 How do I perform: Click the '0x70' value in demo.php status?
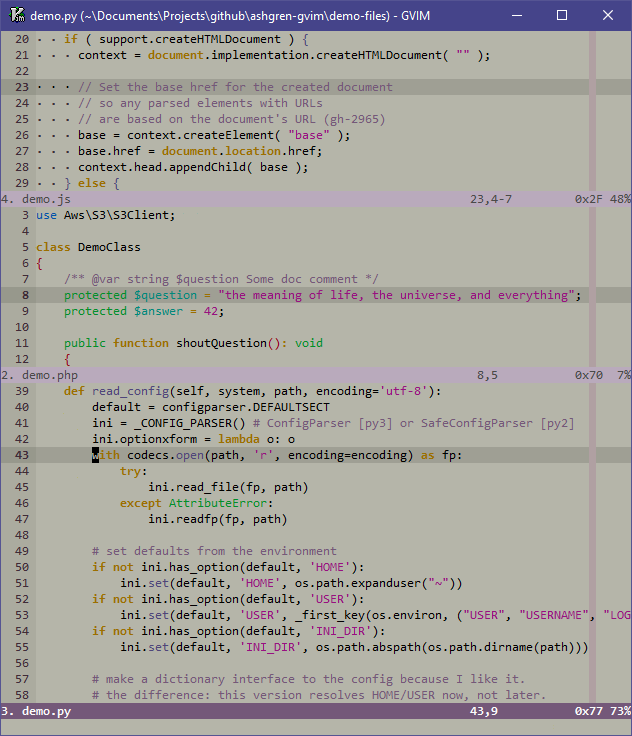coord(589,375)
